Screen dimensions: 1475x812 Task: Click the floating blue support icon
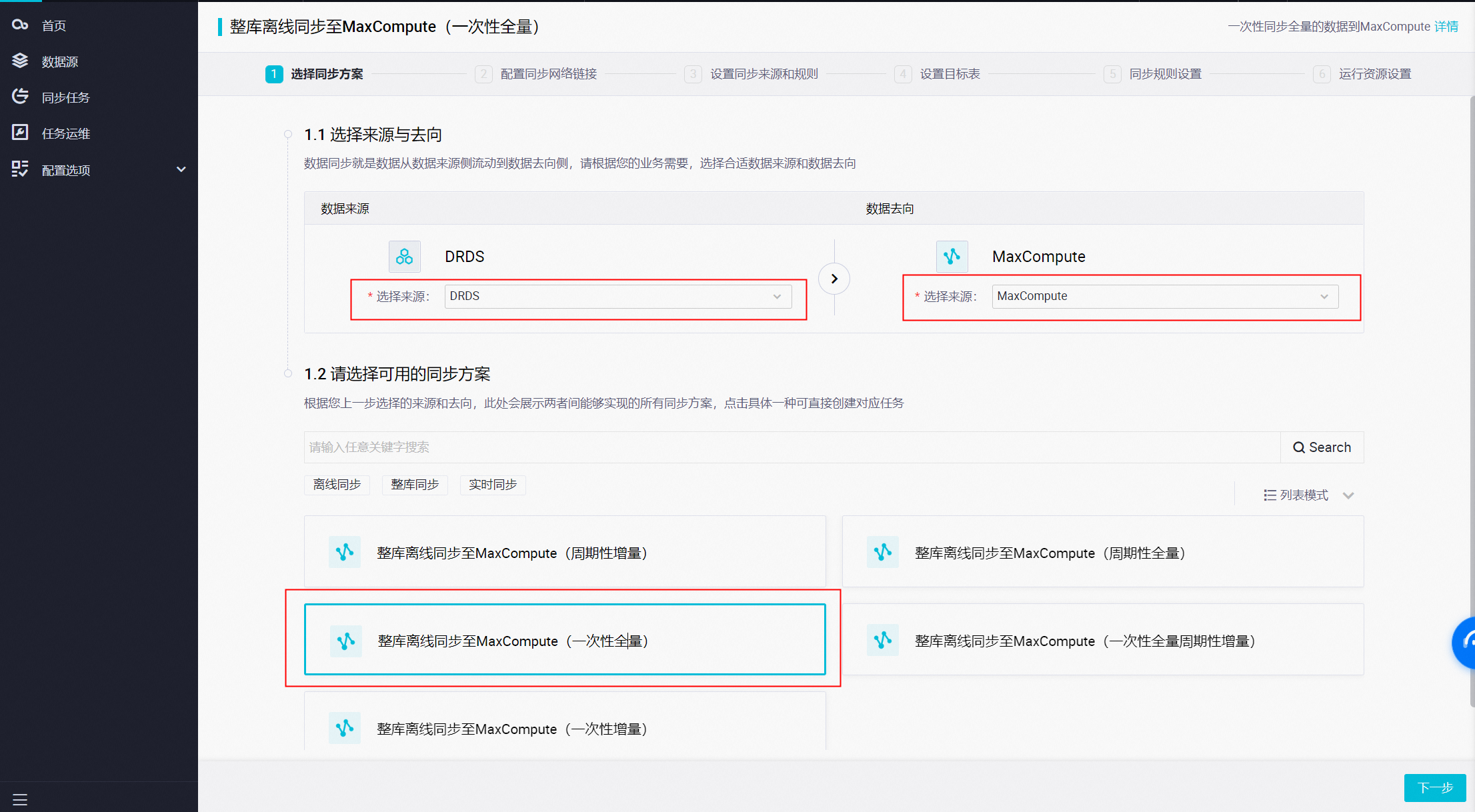coord(1466,642)
